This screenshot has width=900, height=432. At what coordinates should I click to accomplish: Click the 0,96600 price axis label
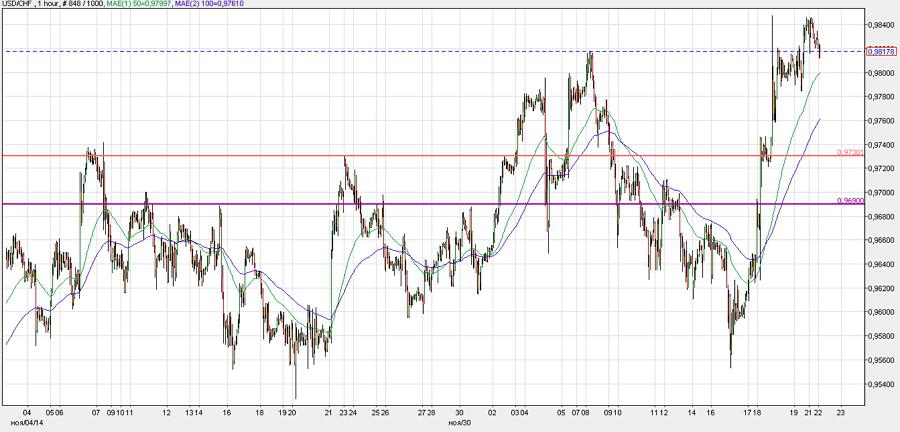(881, 240)
